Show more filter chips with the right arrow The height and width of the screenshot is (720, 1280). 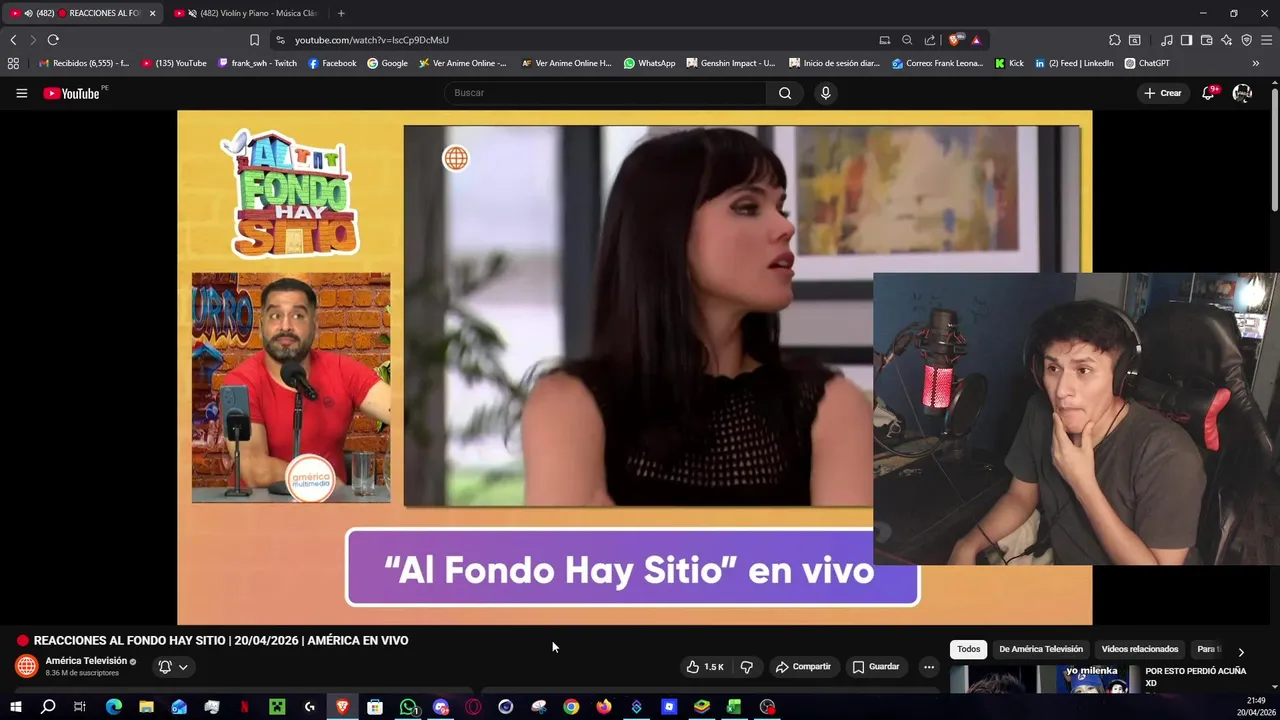(x=1241, y=652)
